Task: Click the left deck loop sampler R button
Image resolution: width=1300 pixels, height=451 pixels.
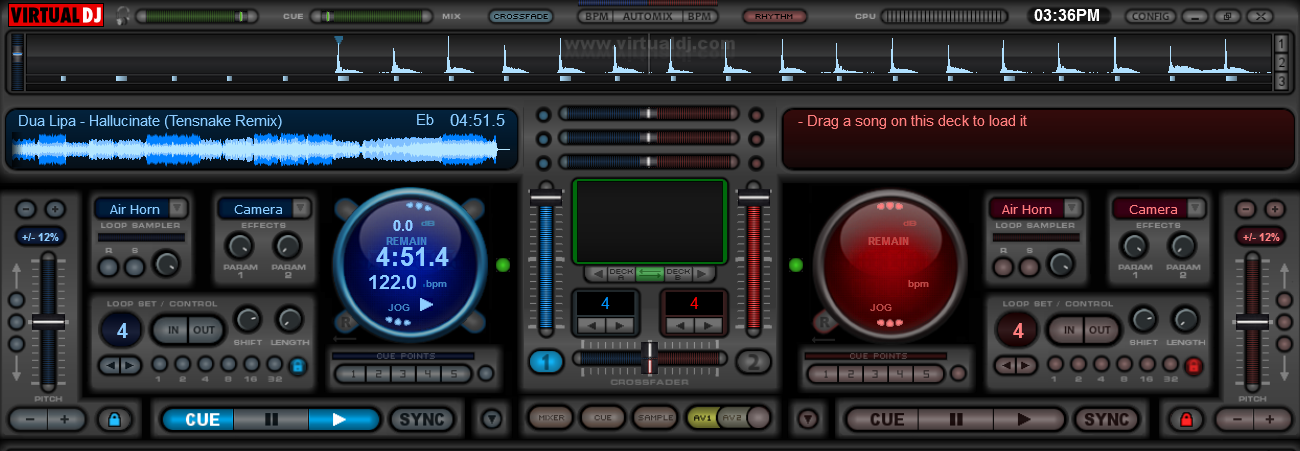Action: pyautogui.click(x=108, y=266)
